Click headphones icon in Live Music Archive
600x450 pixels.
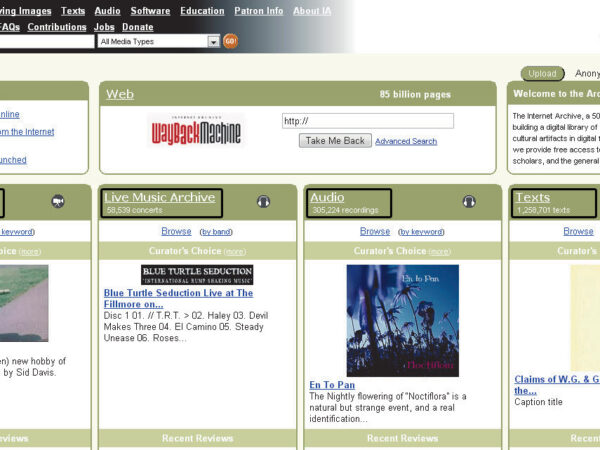click(263, 201)
